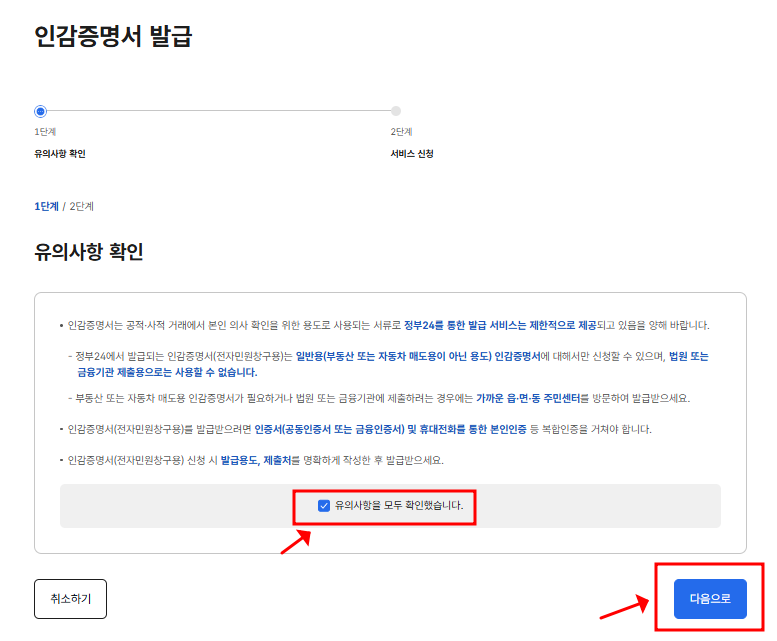The image size is (777, 641).
Task: Click the highlighted 금융기관 제출용으로는 사용할 수 없습니다 text
Action: 167,372
